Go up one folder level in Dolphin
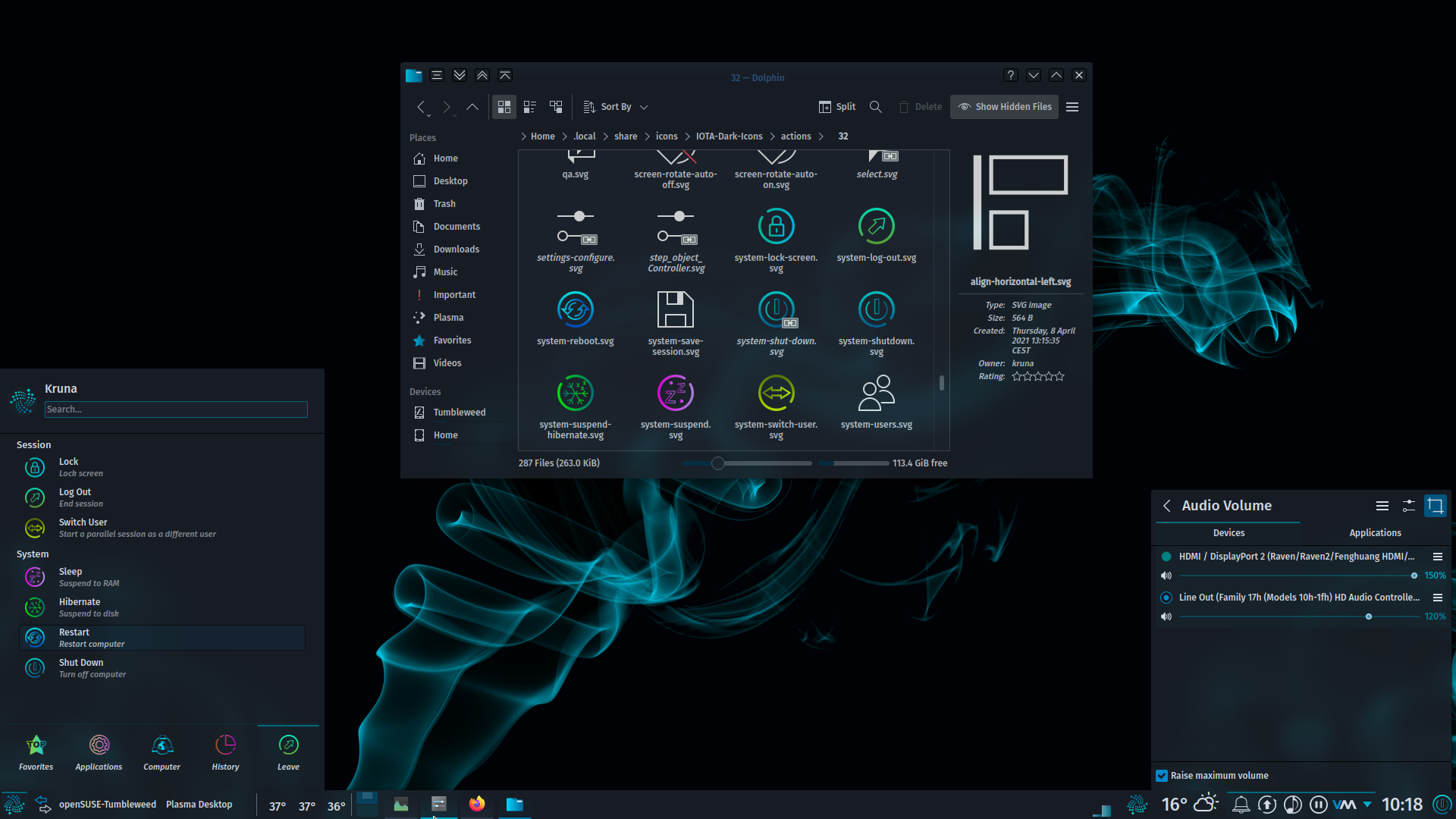 [x=472, y=107]
